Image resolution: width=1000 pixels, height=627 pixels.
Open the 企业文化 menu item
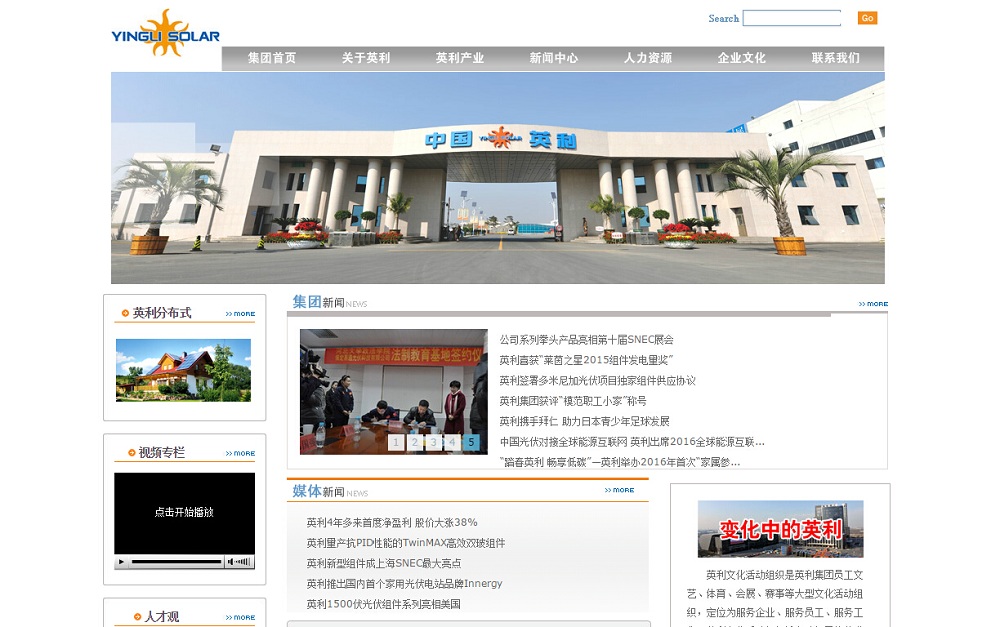point(742,58)
